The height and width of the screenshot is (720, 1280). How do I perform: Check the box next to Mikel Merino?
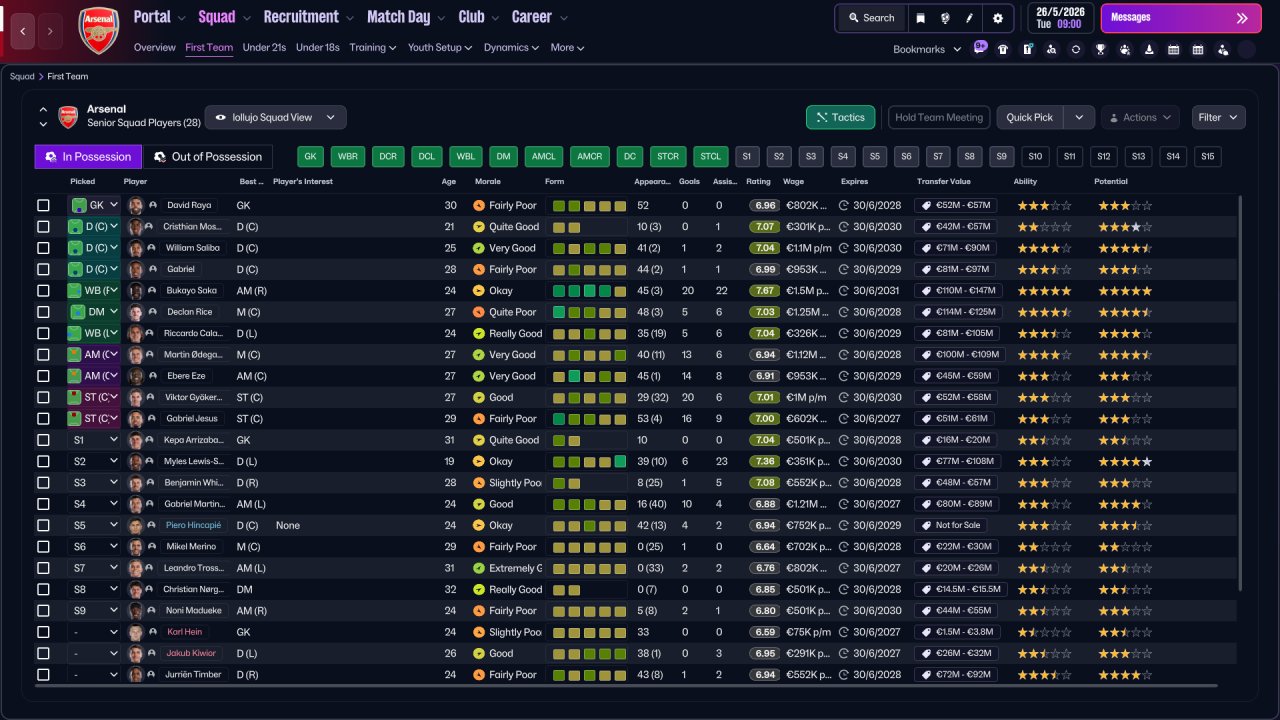pyautogui.click(x=43, y=547)
